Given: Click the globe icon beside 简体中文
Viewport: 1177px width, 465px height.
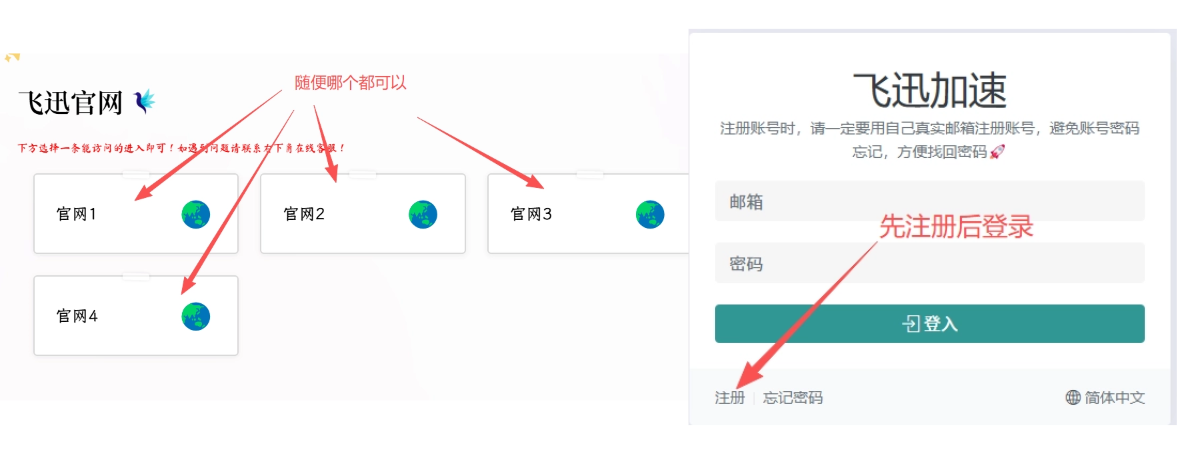Looking at the screenshot, I should pos(1073,398).
